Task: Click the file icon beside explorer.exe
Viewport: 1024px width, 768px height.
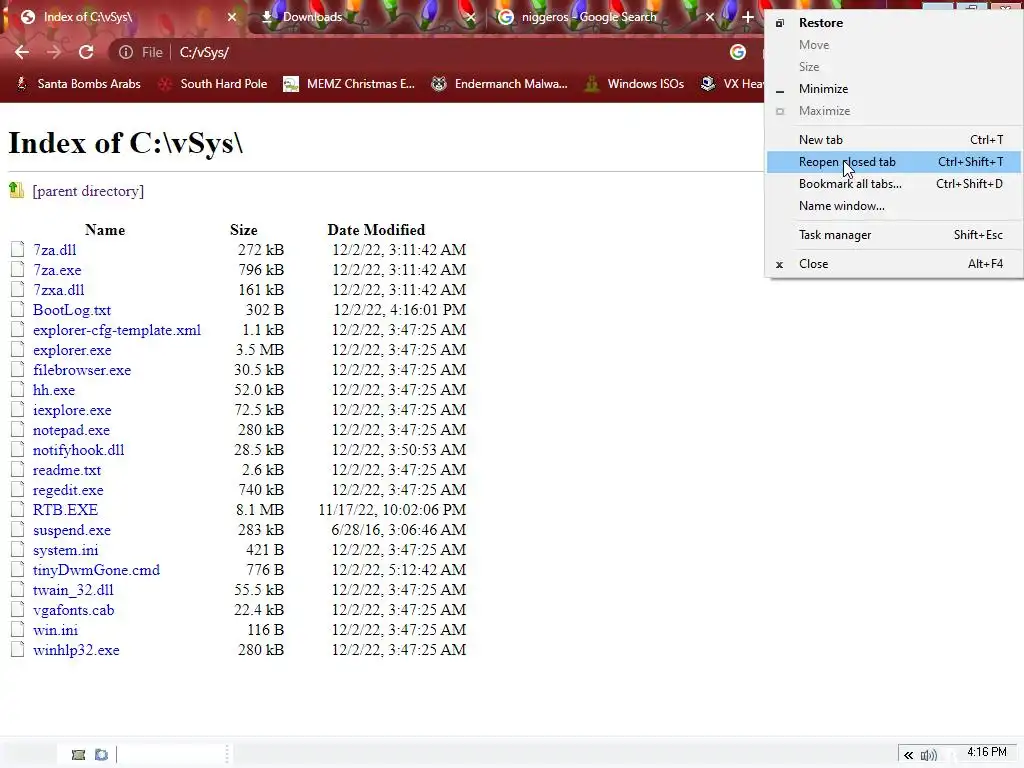Action: click(x=18, y=349)
